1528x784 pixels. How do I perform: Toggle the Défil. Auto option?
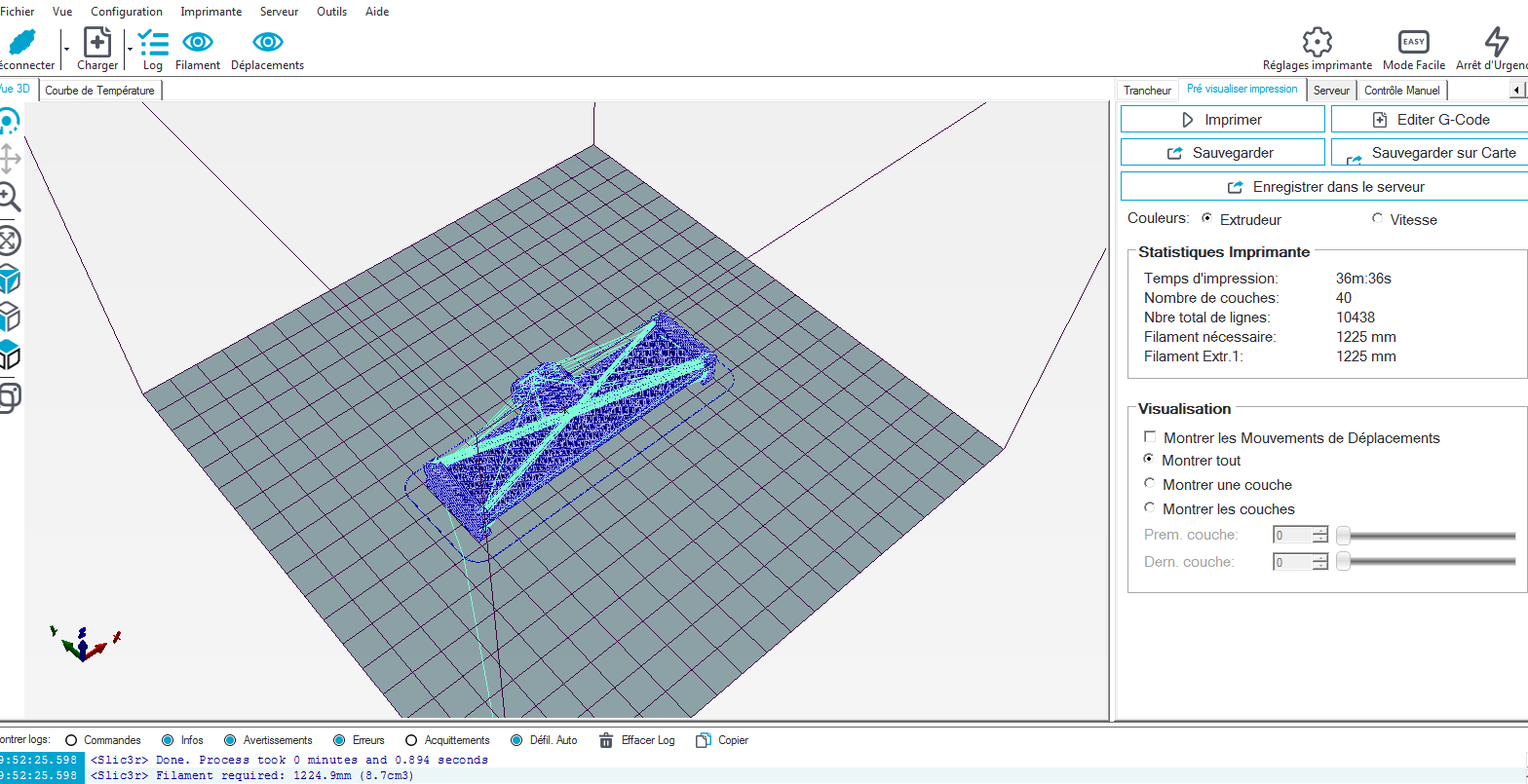coord(516,740)
